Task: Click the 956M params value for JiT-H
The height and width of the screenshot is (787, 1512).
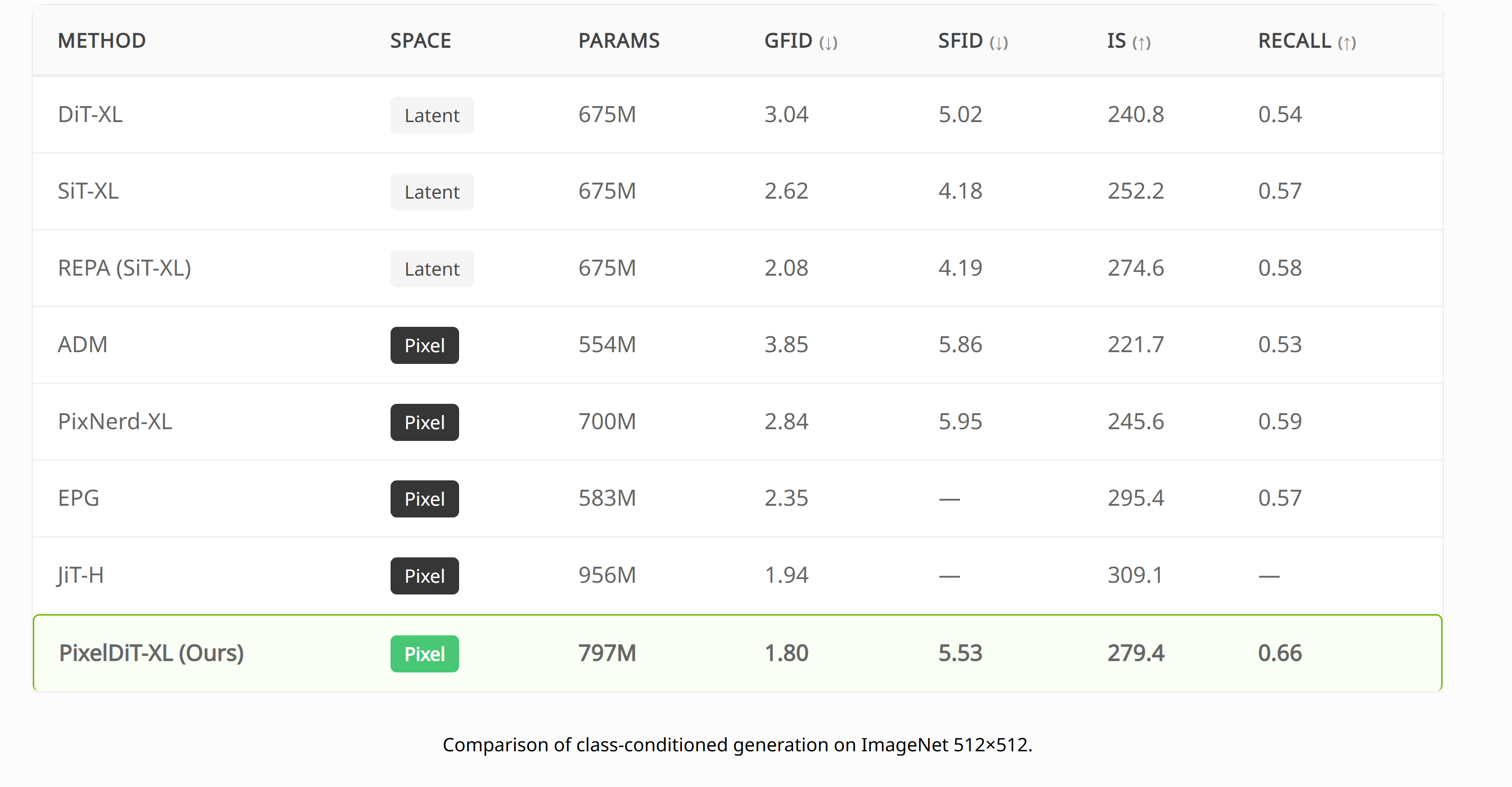Action: (x=607, y=575)
